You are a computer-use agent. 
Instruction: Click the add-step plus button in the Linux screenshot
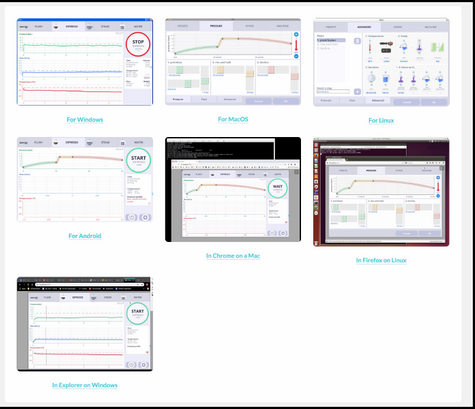point(357,92)
